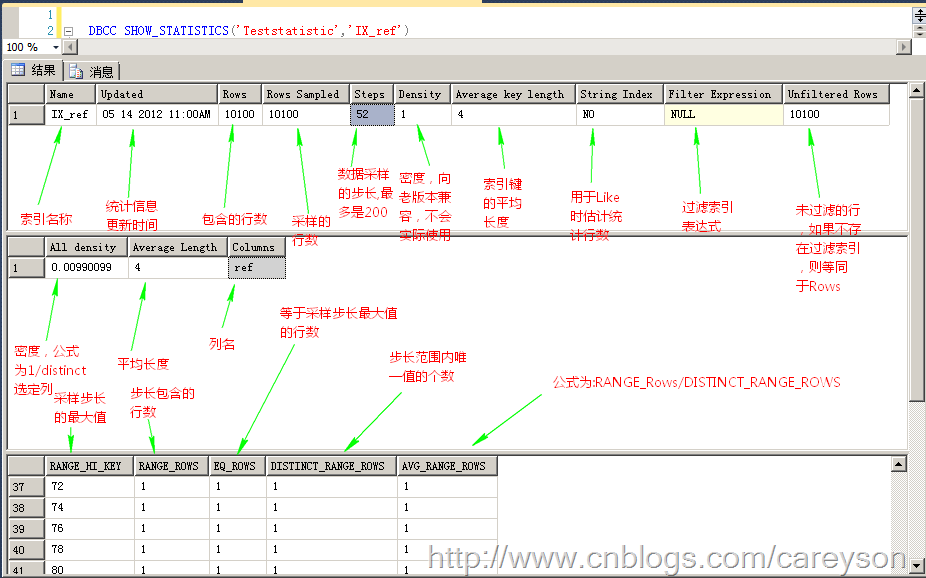
Task: Click the editor split-pane handle icon
Action: click(918, 16)
